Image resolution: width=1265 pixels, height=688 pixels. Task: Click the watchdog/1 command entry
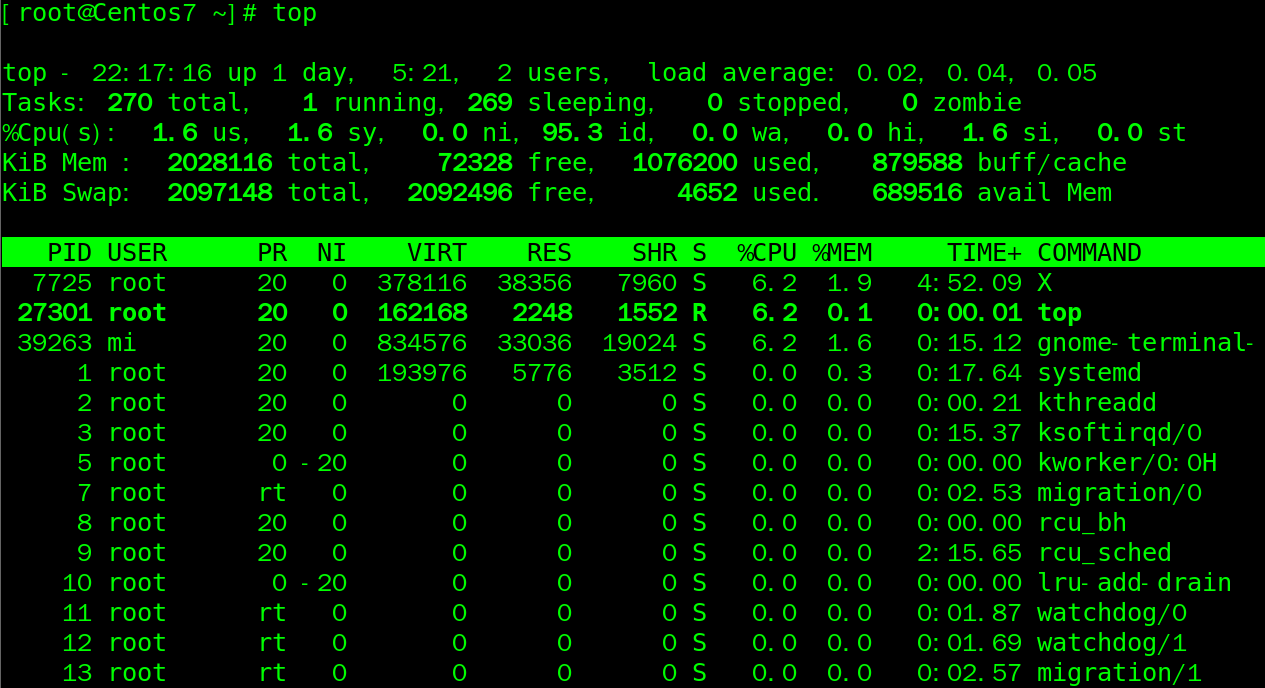[1112, 644]
